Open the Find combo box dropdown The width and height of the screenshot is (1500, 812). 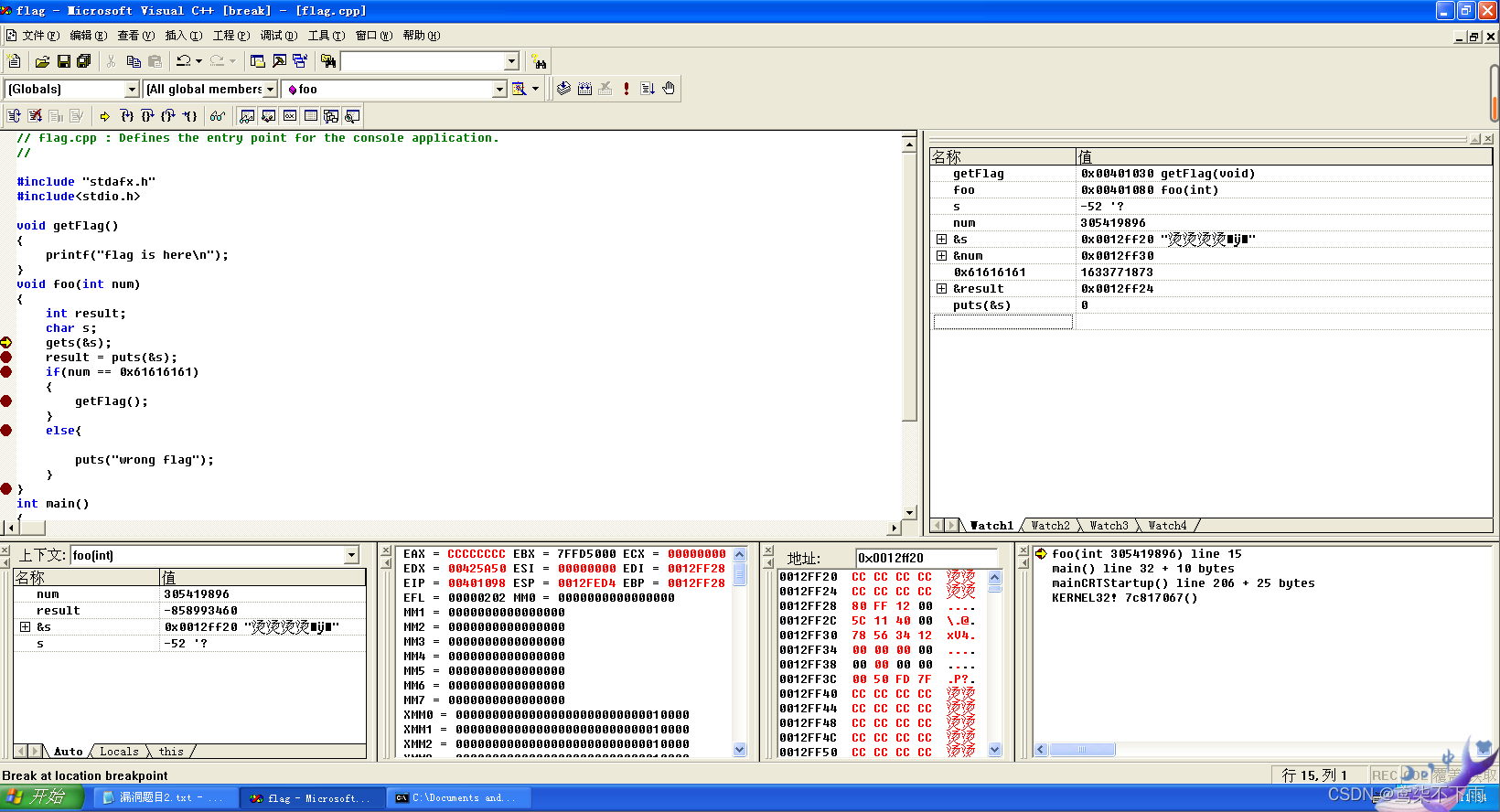click(x=511, y=61)
